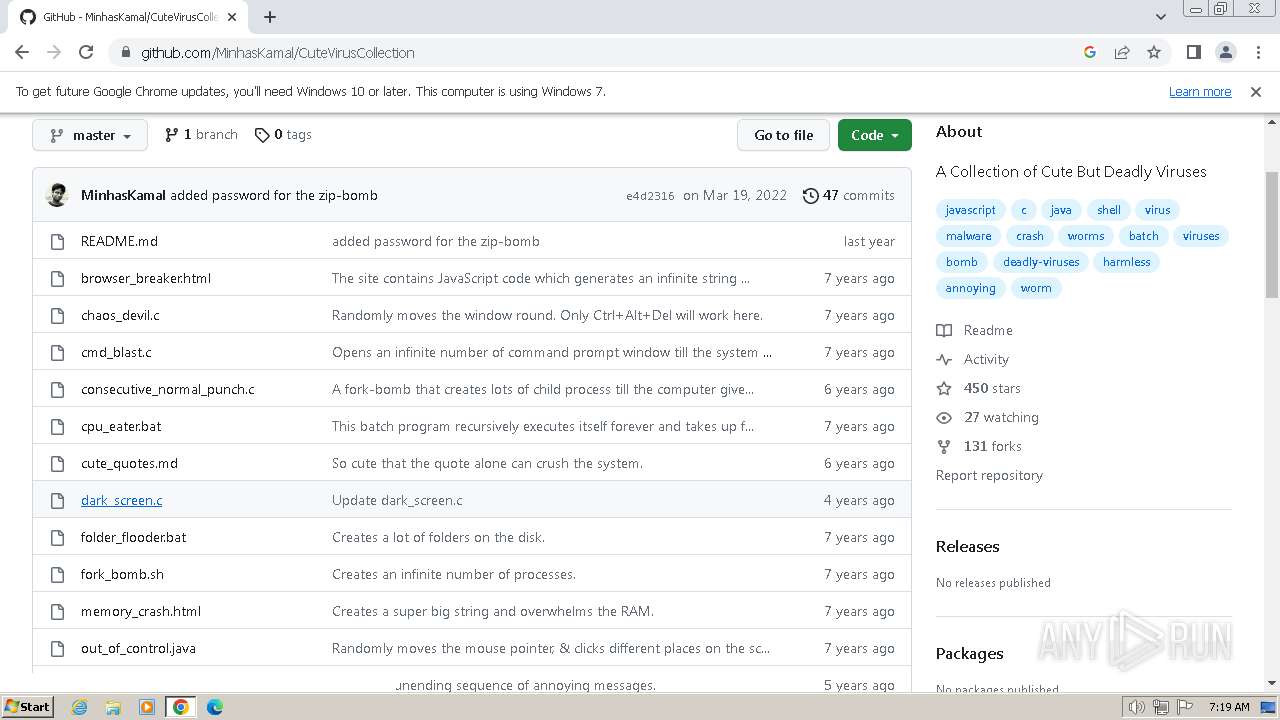Click Report repository
This screenshot has height=720, width=1280.
click(989, 475)
